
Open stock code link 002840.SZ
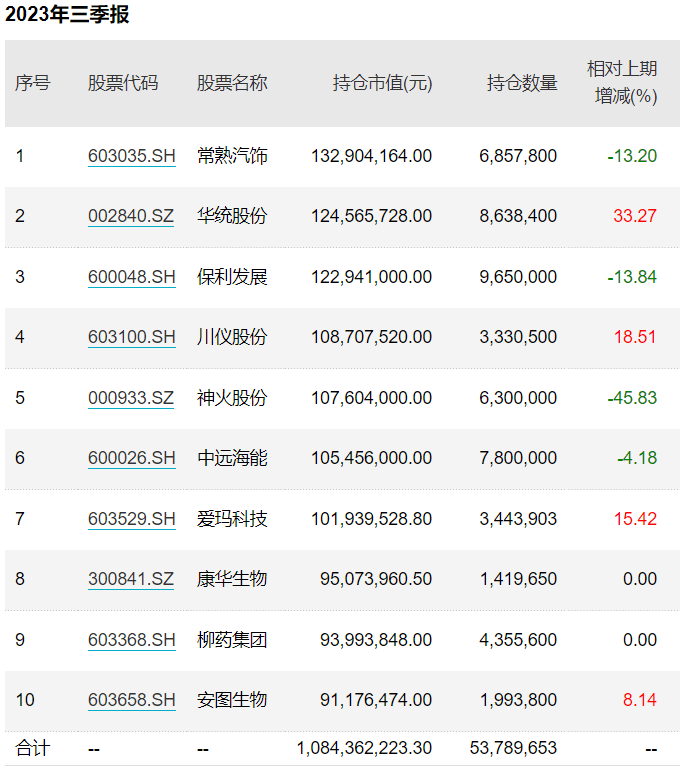pyautogui.click(x=131, y=216)
